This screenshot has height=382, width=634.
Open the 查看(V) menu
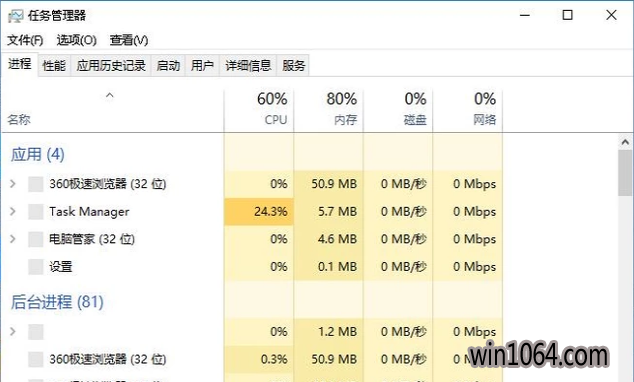pyautogui.click(x=129, y=40)
